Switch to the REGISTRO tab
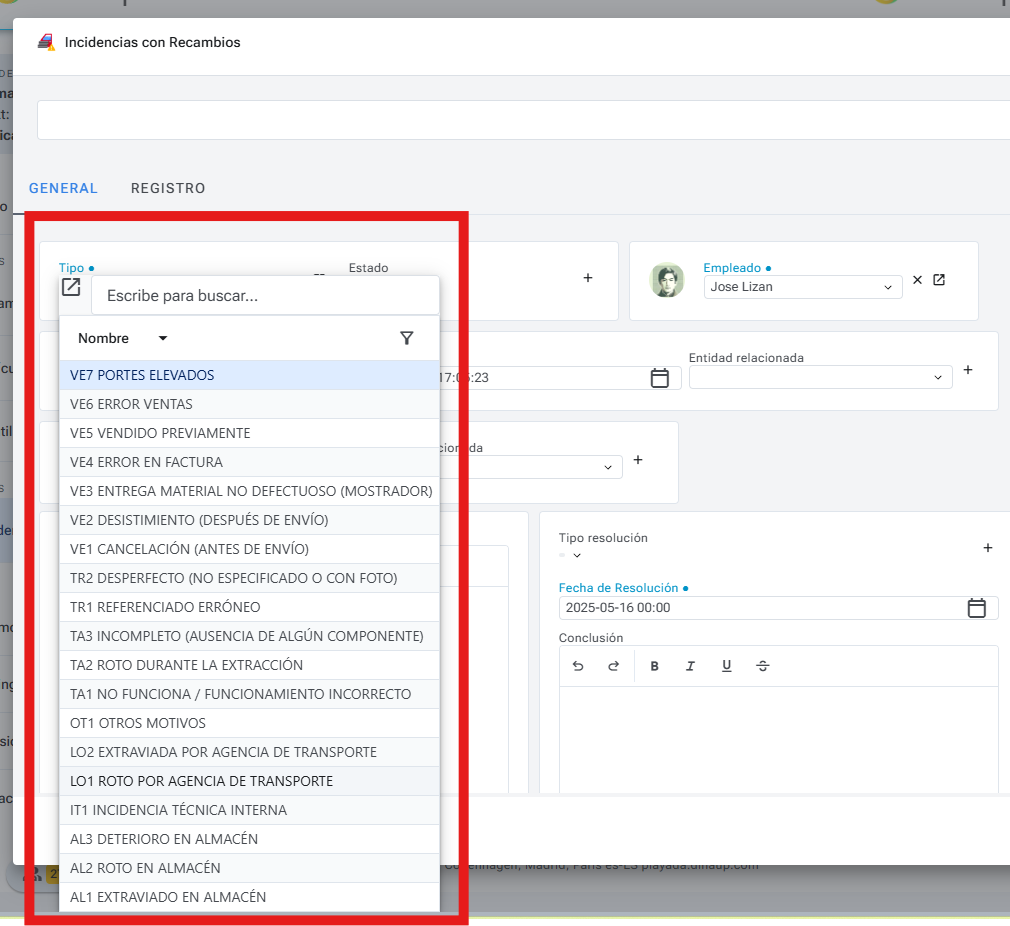1010x926 pixels. (168, 188)
